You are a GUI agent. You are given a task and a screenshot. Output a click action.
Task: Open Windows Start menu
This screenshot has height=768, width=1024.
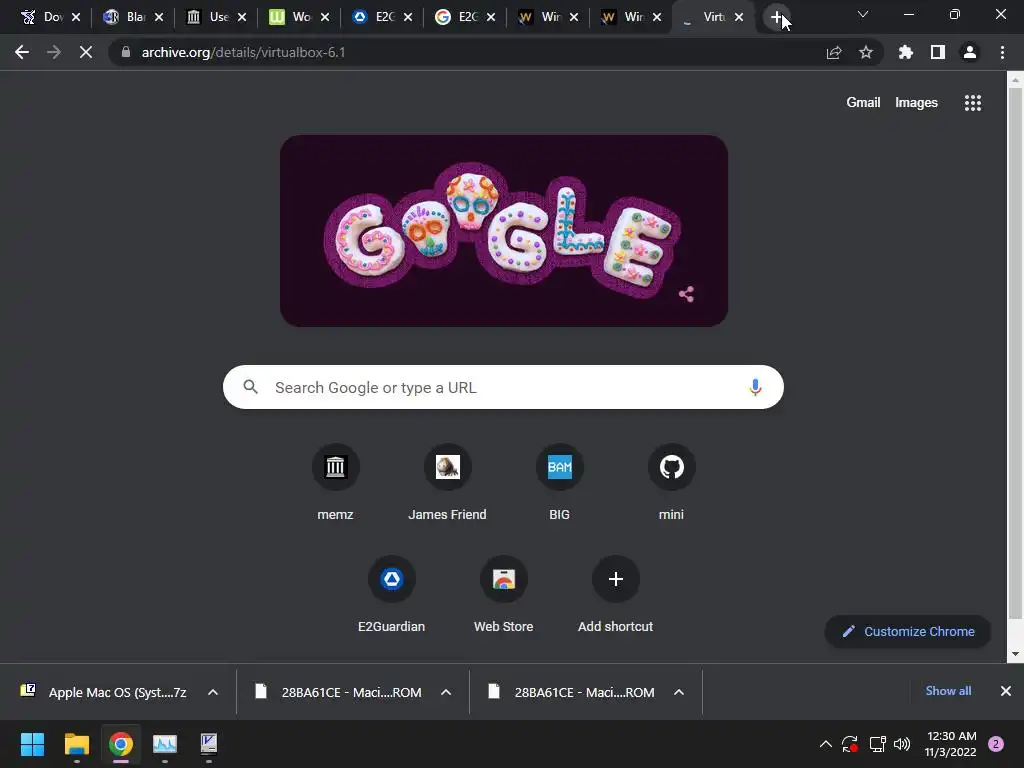click(32, 744)
